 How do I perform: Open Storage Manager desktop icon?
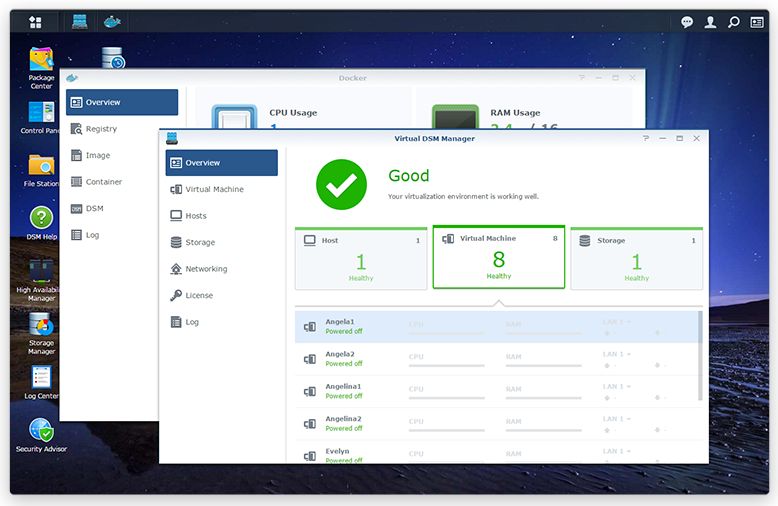click(41, 333)
